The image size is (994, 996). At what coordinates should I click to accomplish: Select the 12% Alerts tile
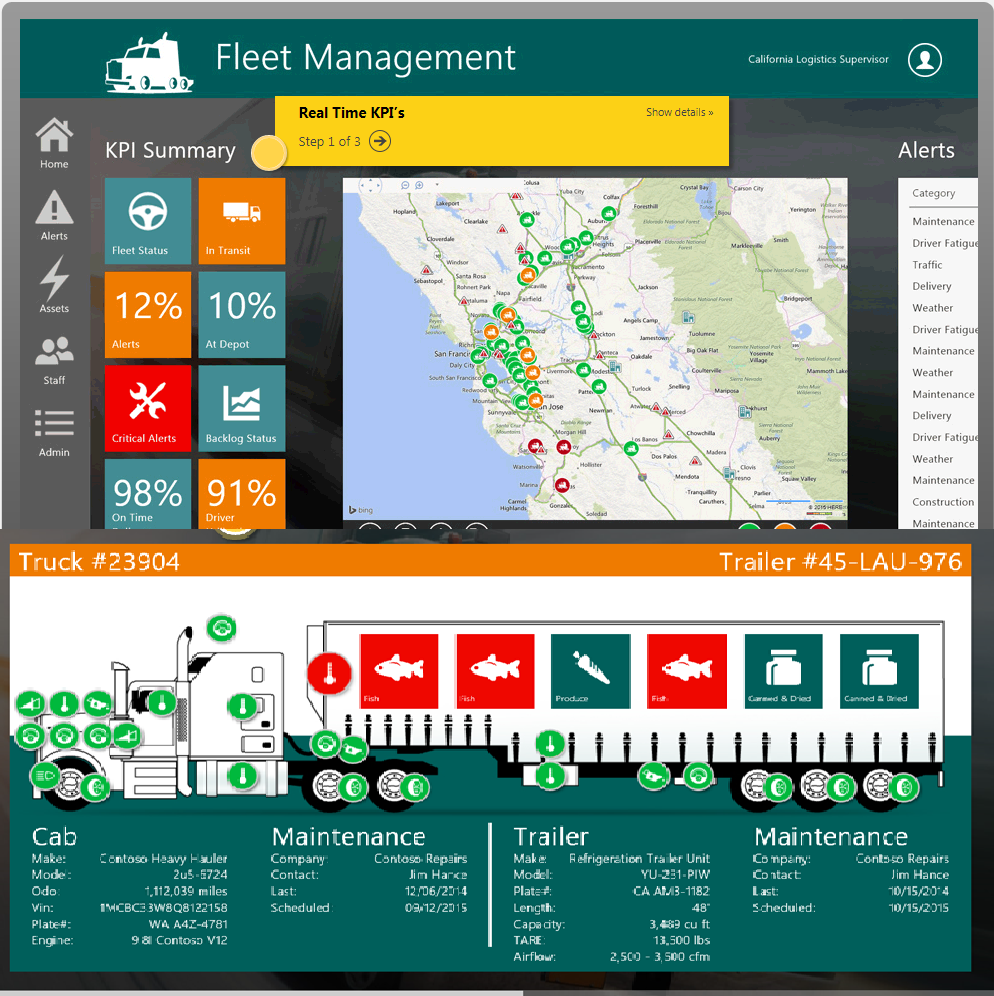tap(148, 314)
